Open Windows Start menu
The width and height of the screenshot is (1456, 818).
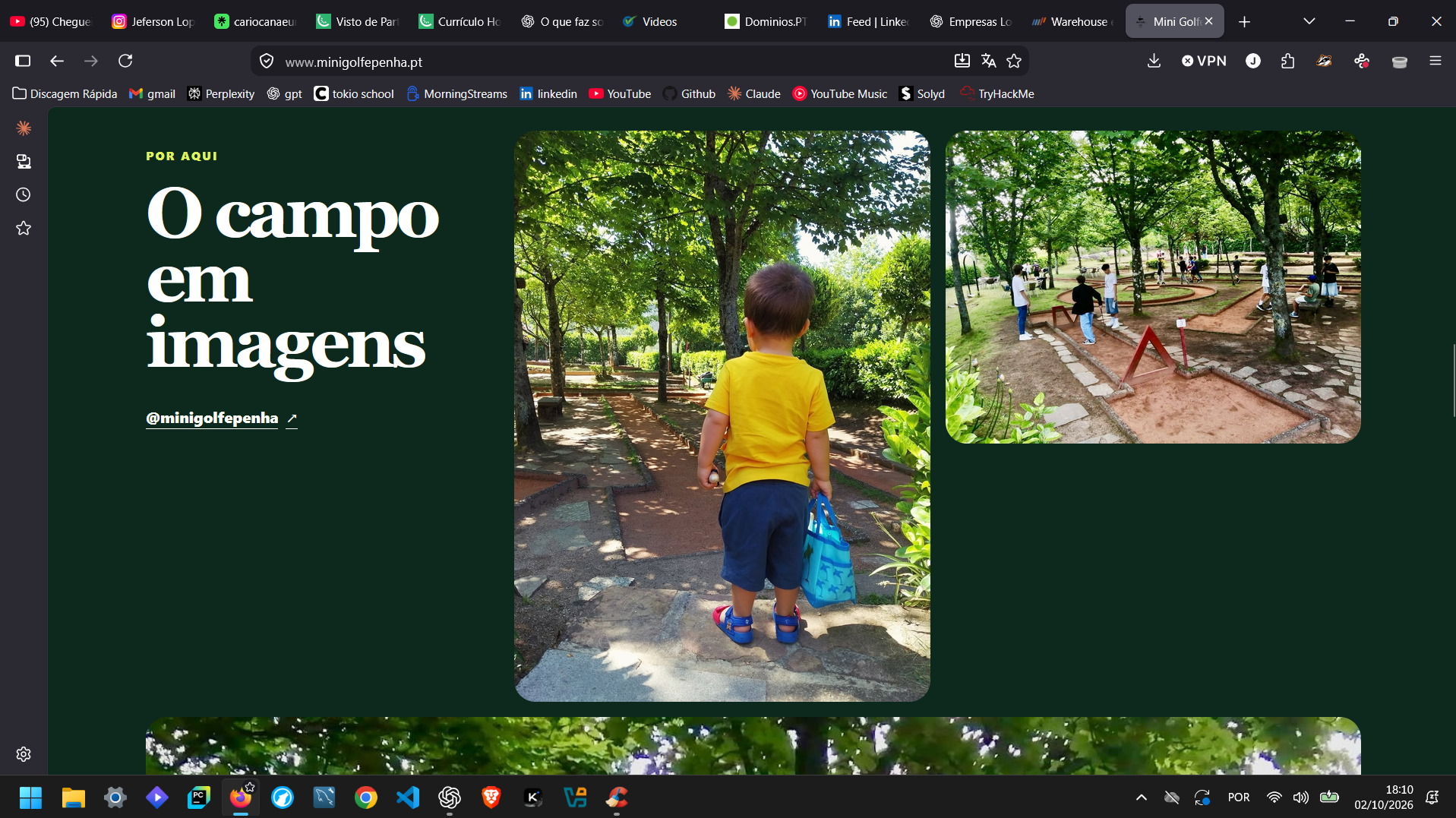tap(30, 797)
